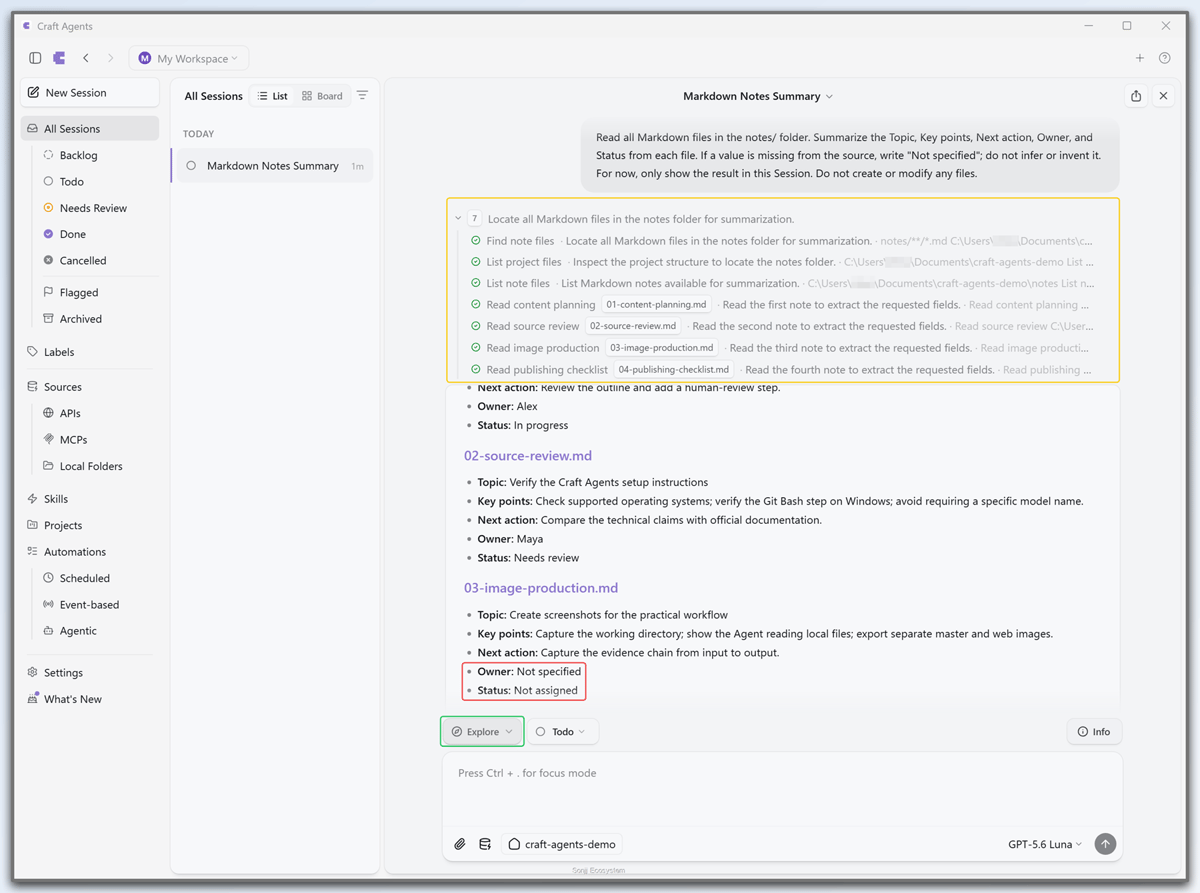Screen dimensions: 1200x893
Task: Open Event-based automations
Action: 90,604
